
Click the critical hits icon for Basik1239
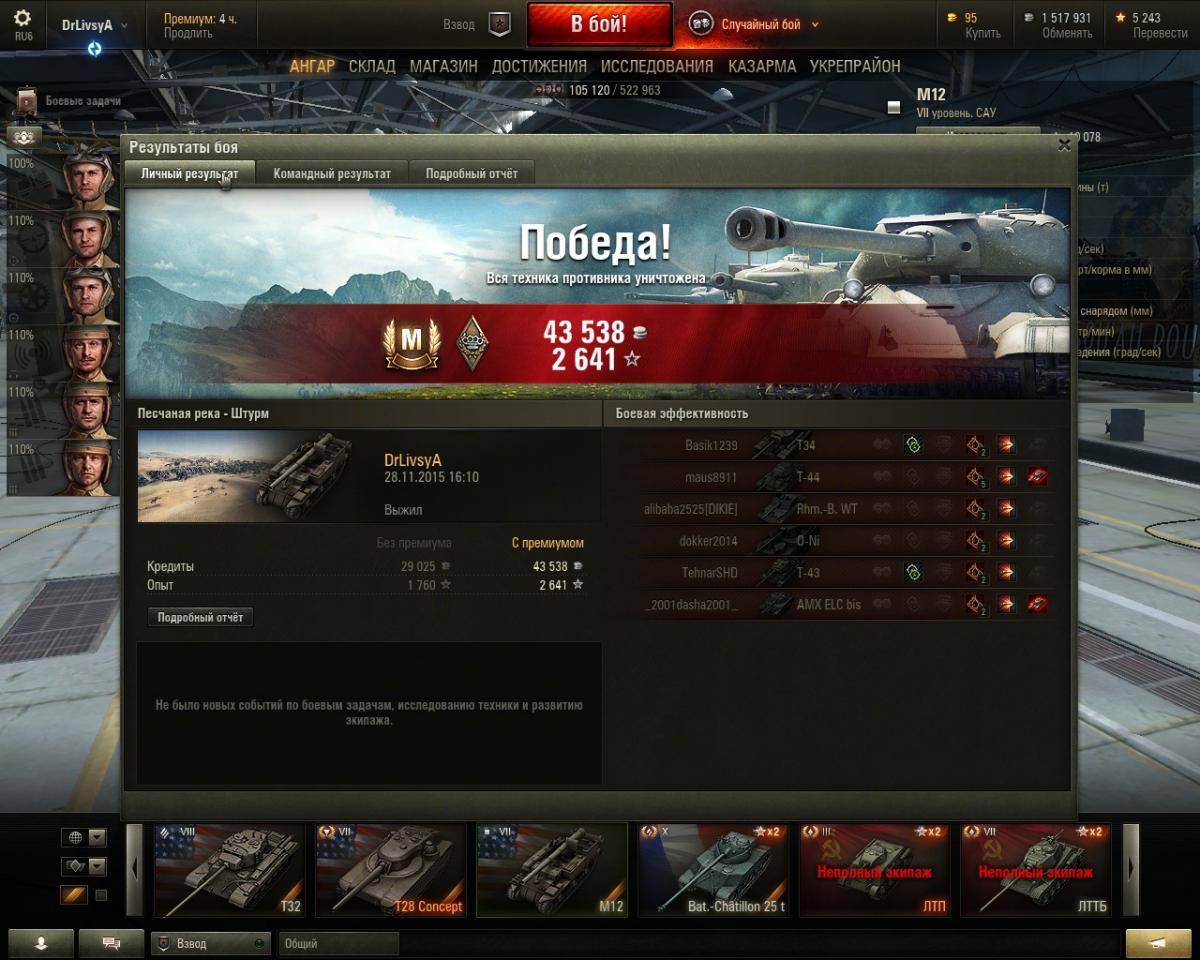975,445
